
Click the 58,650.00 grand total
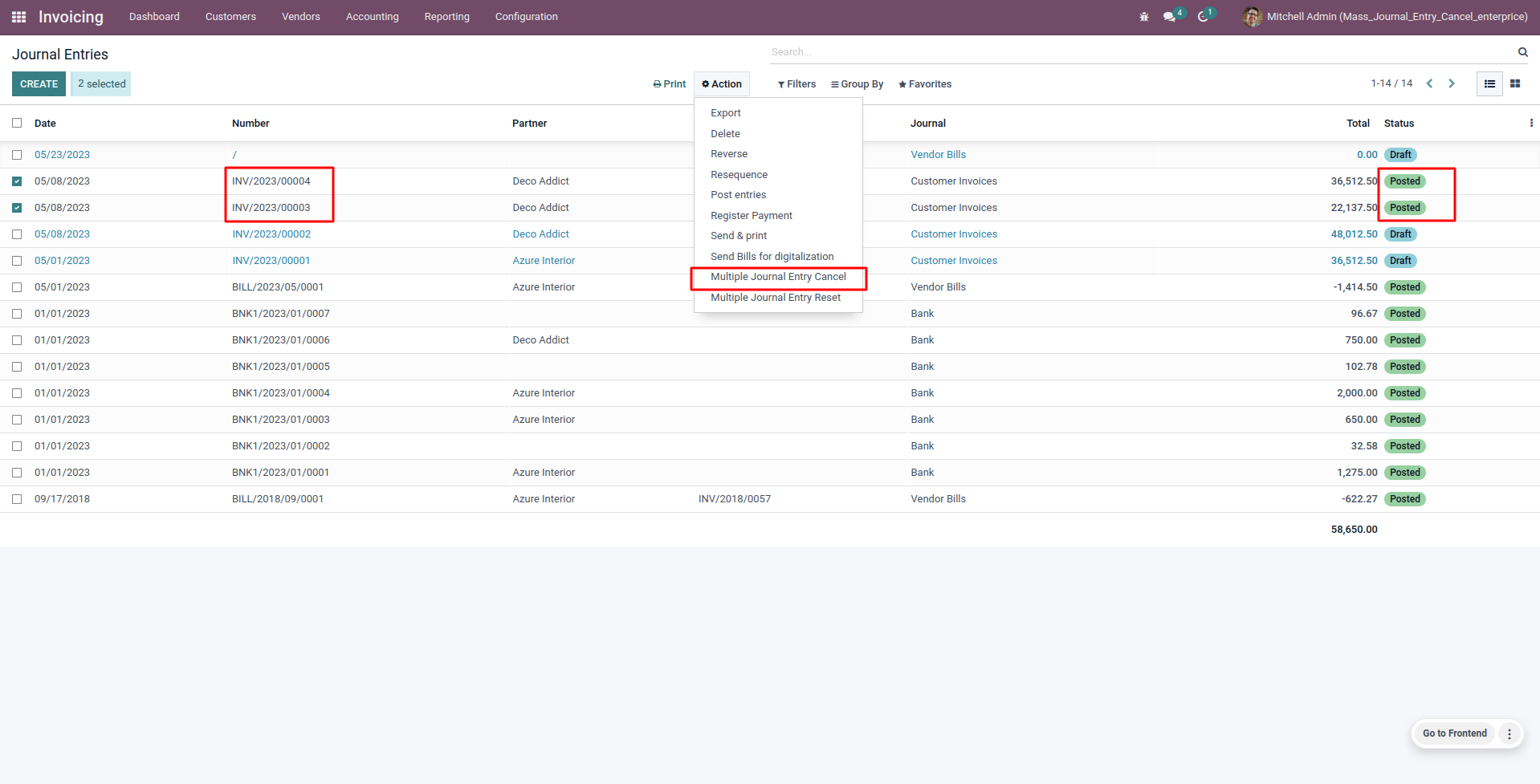coord(1354,530)
